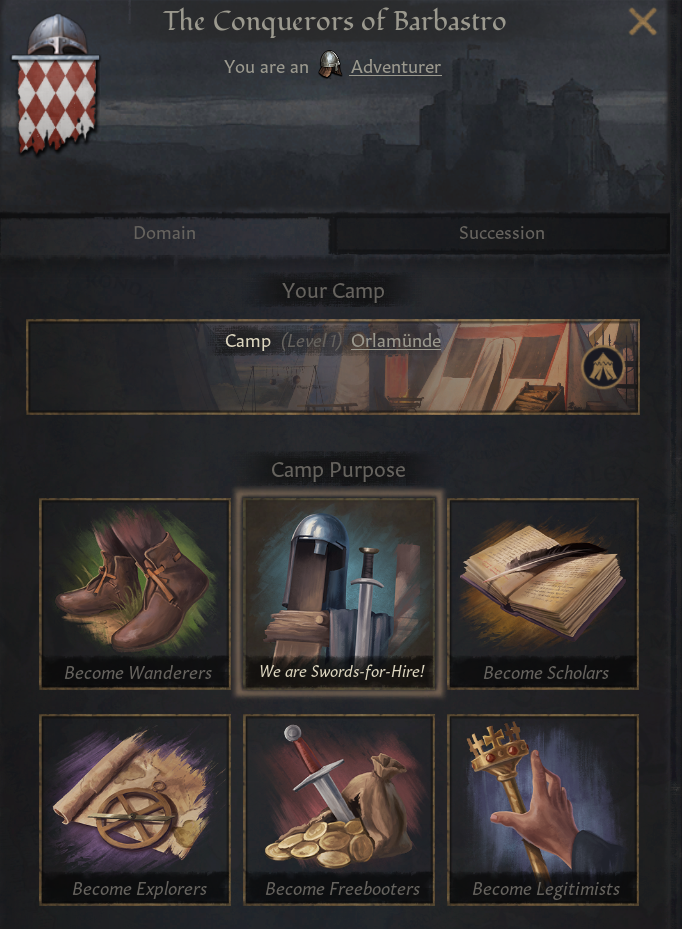682x929 pixels.
Task: Click the Become Freebooters caption
Action: 342,889
